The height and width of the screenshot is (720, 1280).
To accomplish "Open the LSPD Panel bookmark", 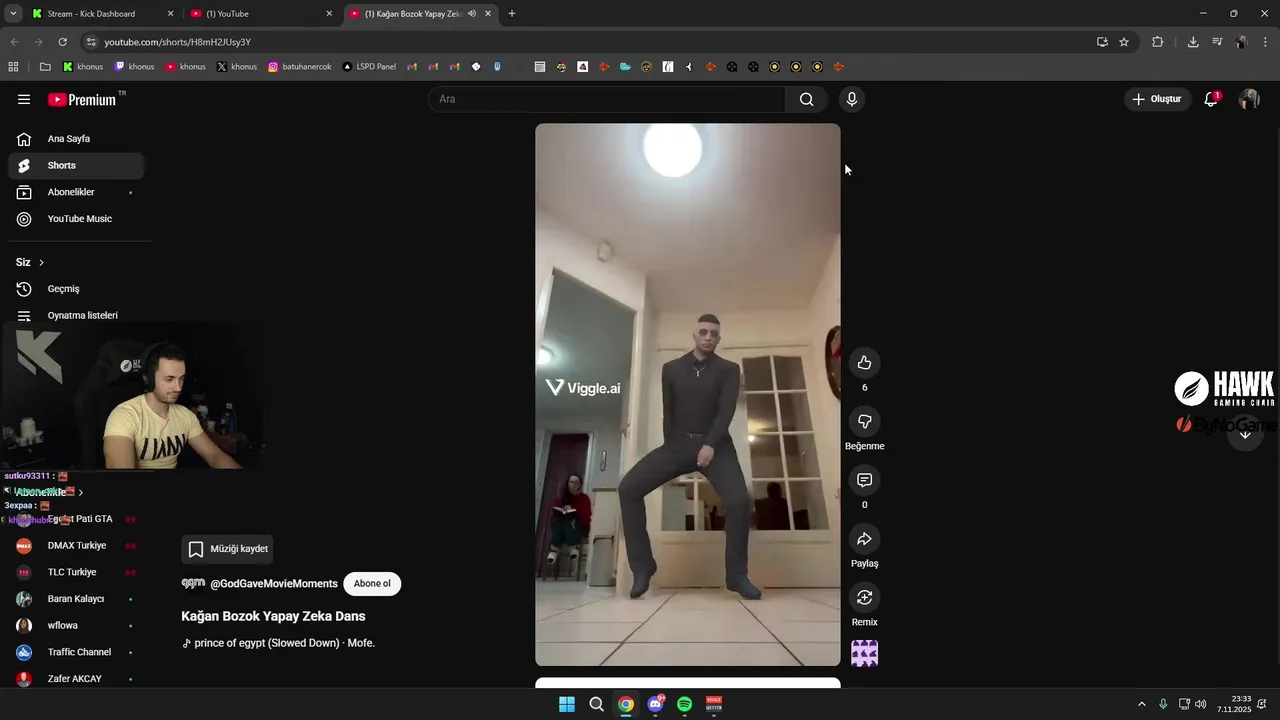I will pyautogui.click(x=369, y=67).
